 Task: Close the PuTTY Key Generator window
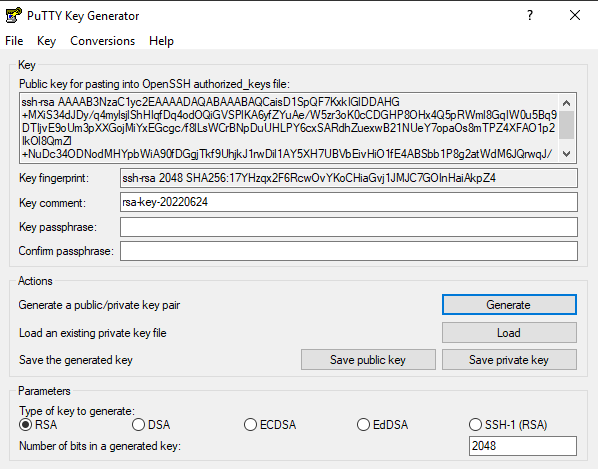click(575, 16)
